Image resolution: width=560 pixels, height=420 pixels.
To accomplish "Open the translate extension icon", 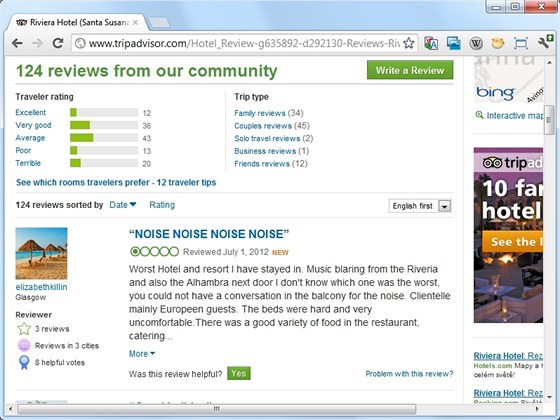I will tap(431, 44).
